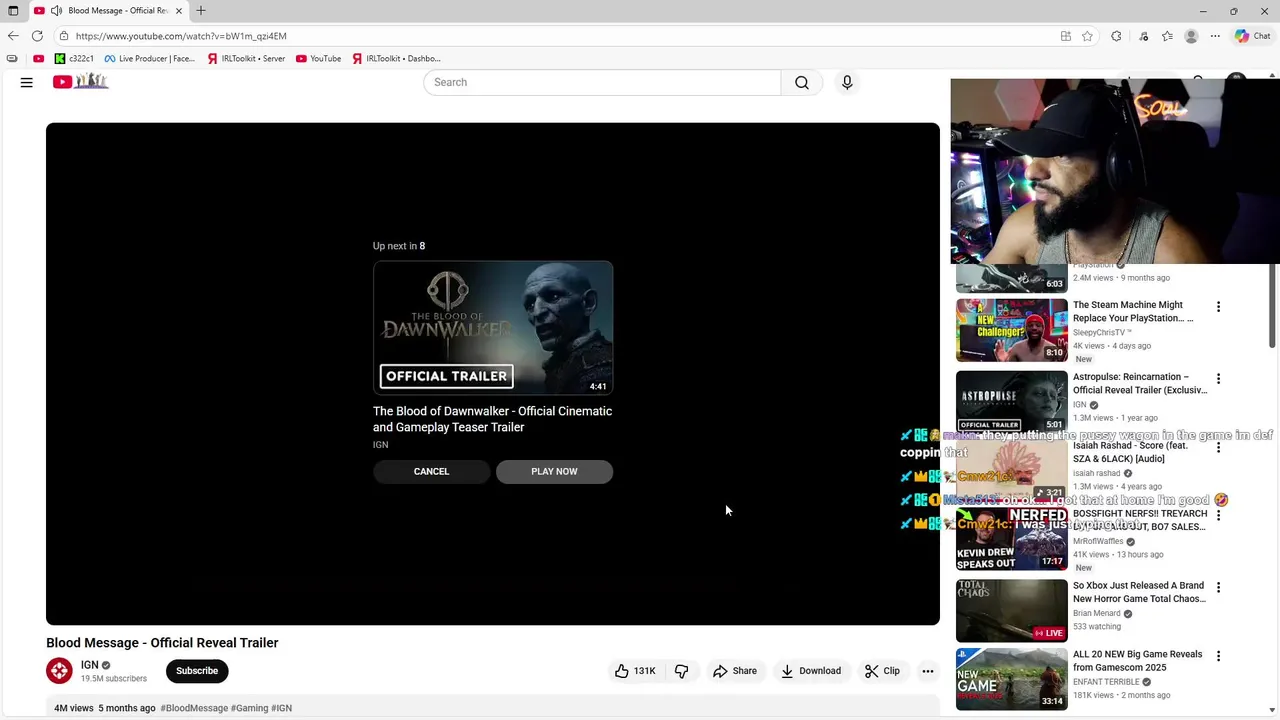The height and width of the screenshot is (720, 1280).
Task: Open browser extensions puzzle icon
Action: coord(1116,36)
